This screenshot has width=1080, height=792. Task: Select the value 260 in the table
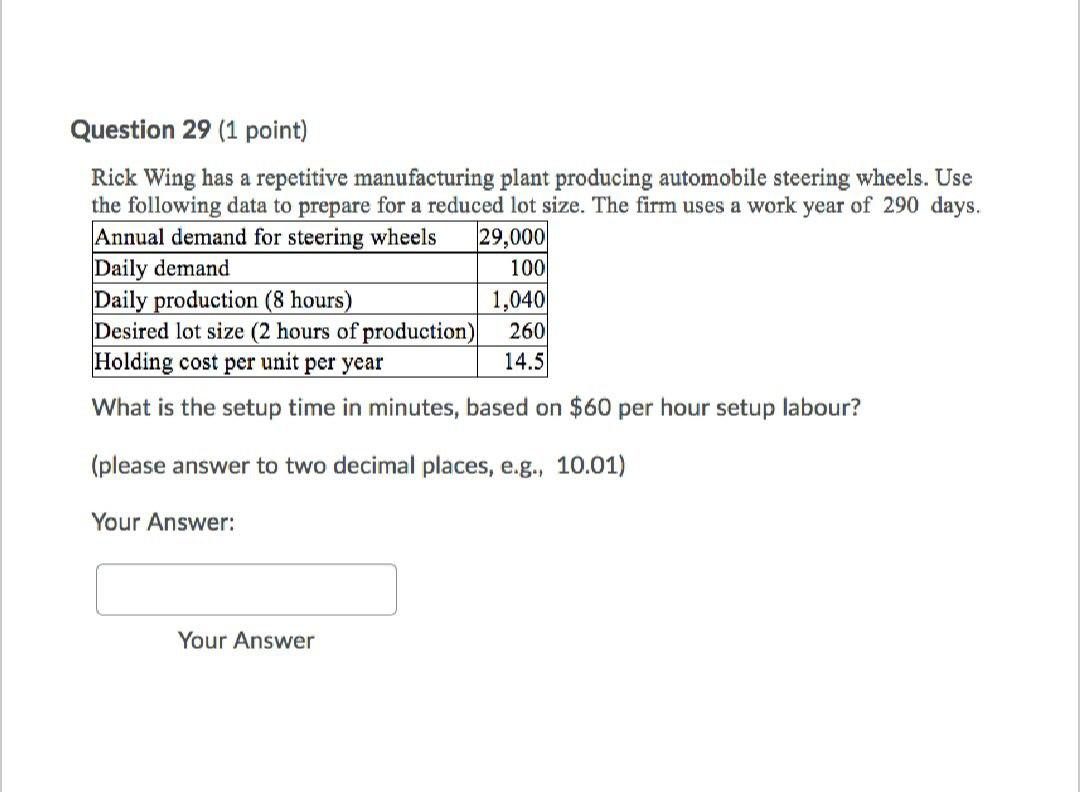(x=527, y=332)
